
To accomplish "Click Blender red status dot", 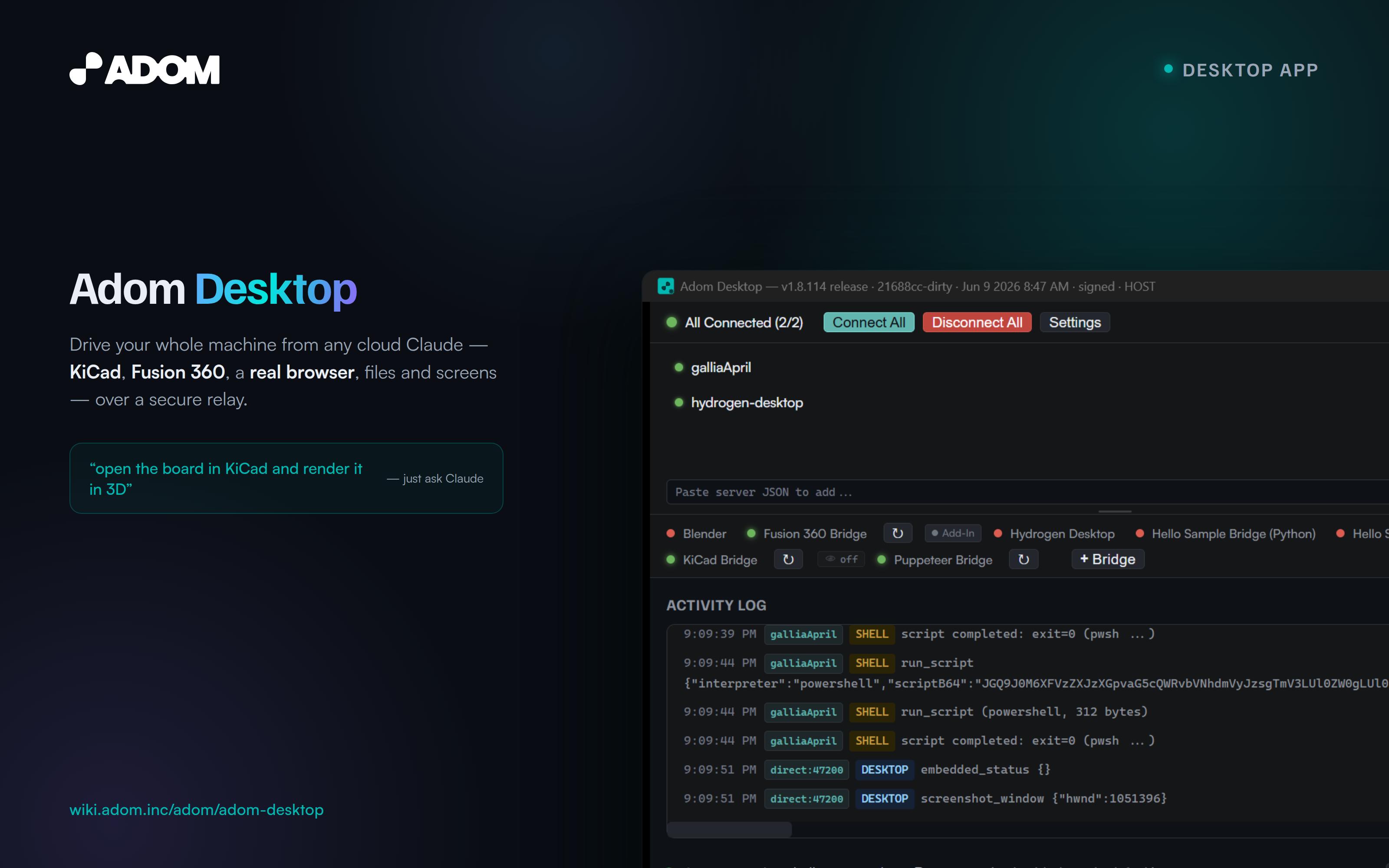I will click(x=670, y=533).
